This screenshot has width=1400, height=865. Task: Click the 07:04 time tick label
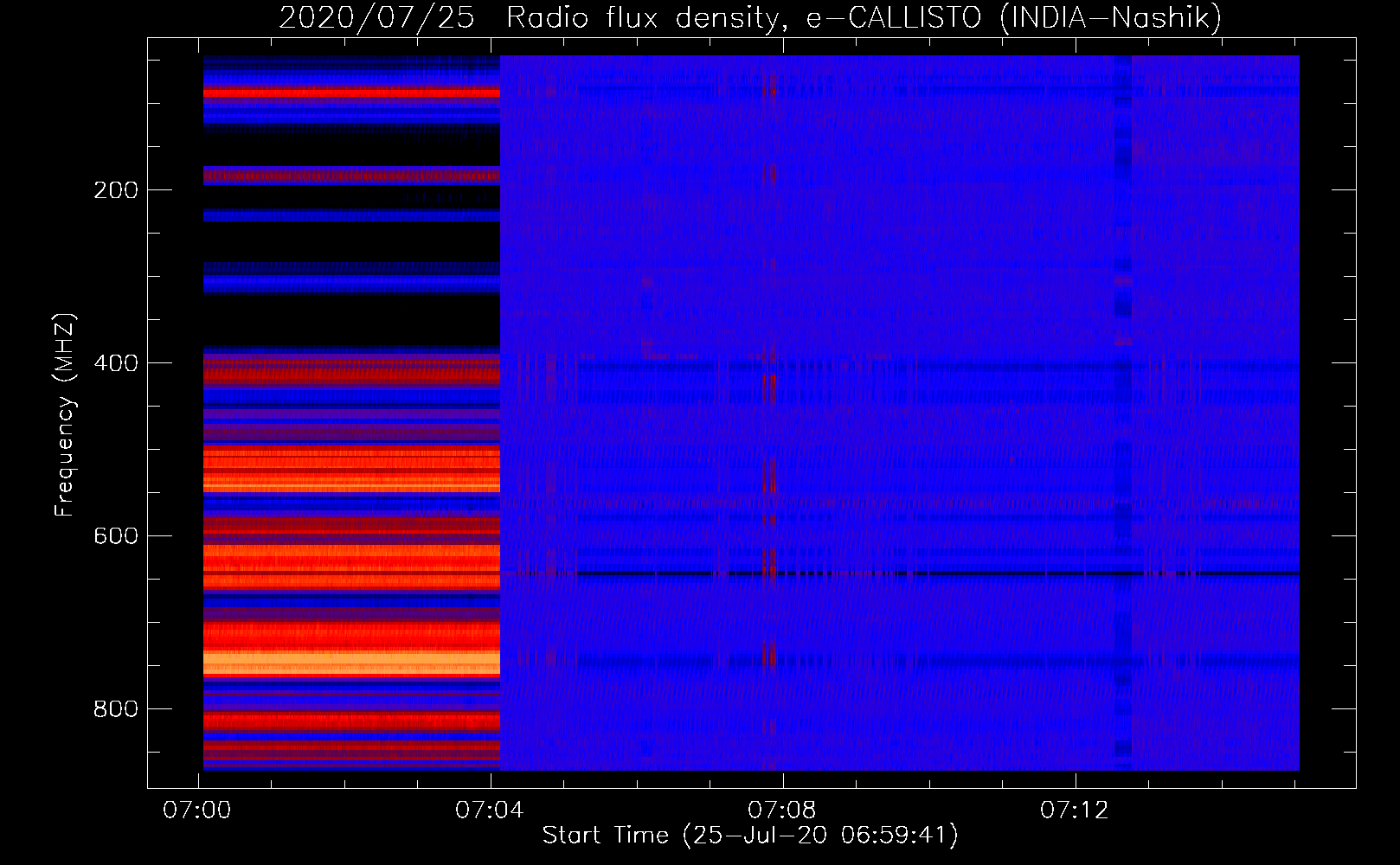490,811
